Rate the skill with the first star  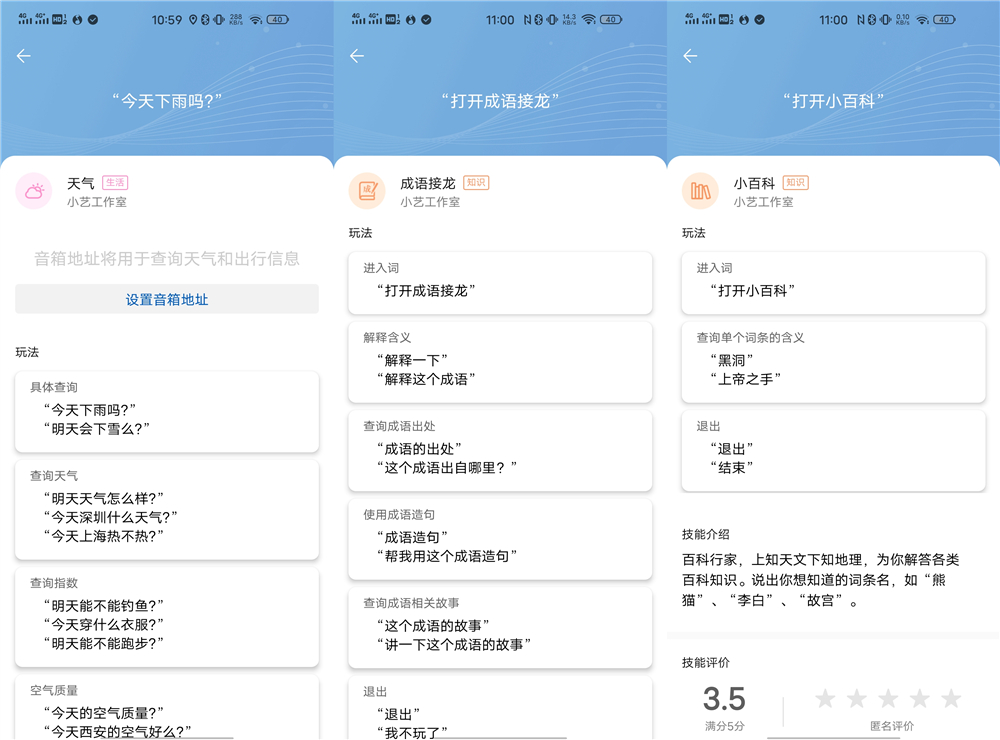pos(825,699)
